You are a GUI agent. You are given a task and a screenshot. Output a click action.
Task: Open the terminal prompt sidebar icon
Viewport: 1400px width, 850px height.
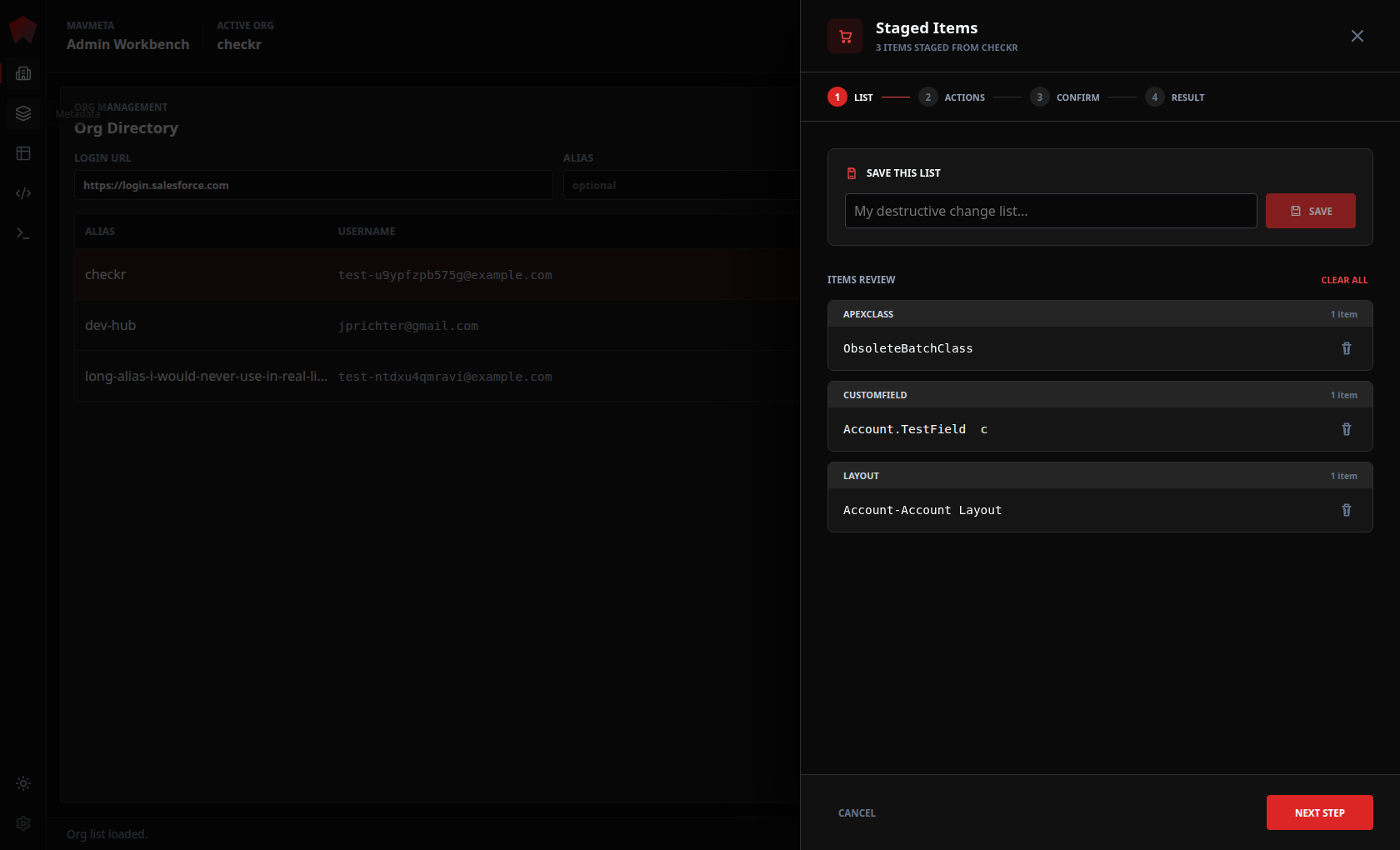23,233
